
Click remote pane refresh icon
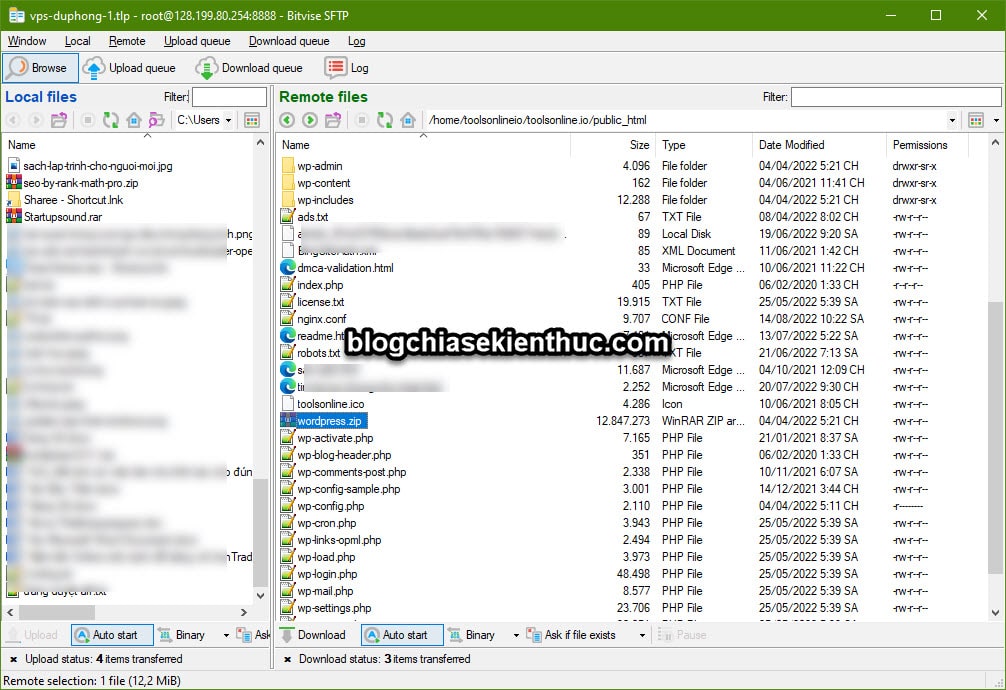[385, 120]
